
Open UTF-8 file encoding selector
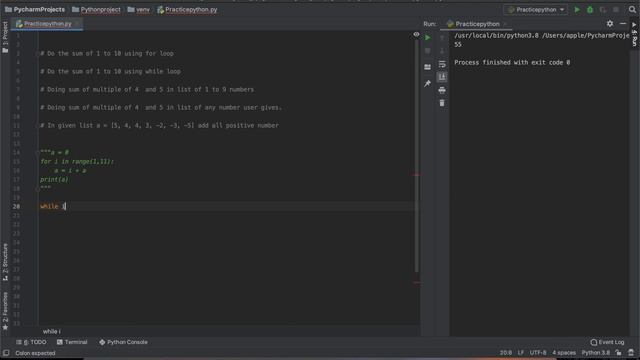pos(538,353)
